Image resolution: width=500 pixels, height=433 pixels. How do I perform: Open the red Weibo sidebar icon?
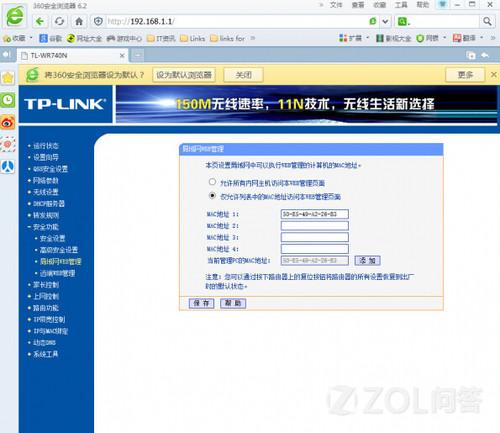[8, 123]
